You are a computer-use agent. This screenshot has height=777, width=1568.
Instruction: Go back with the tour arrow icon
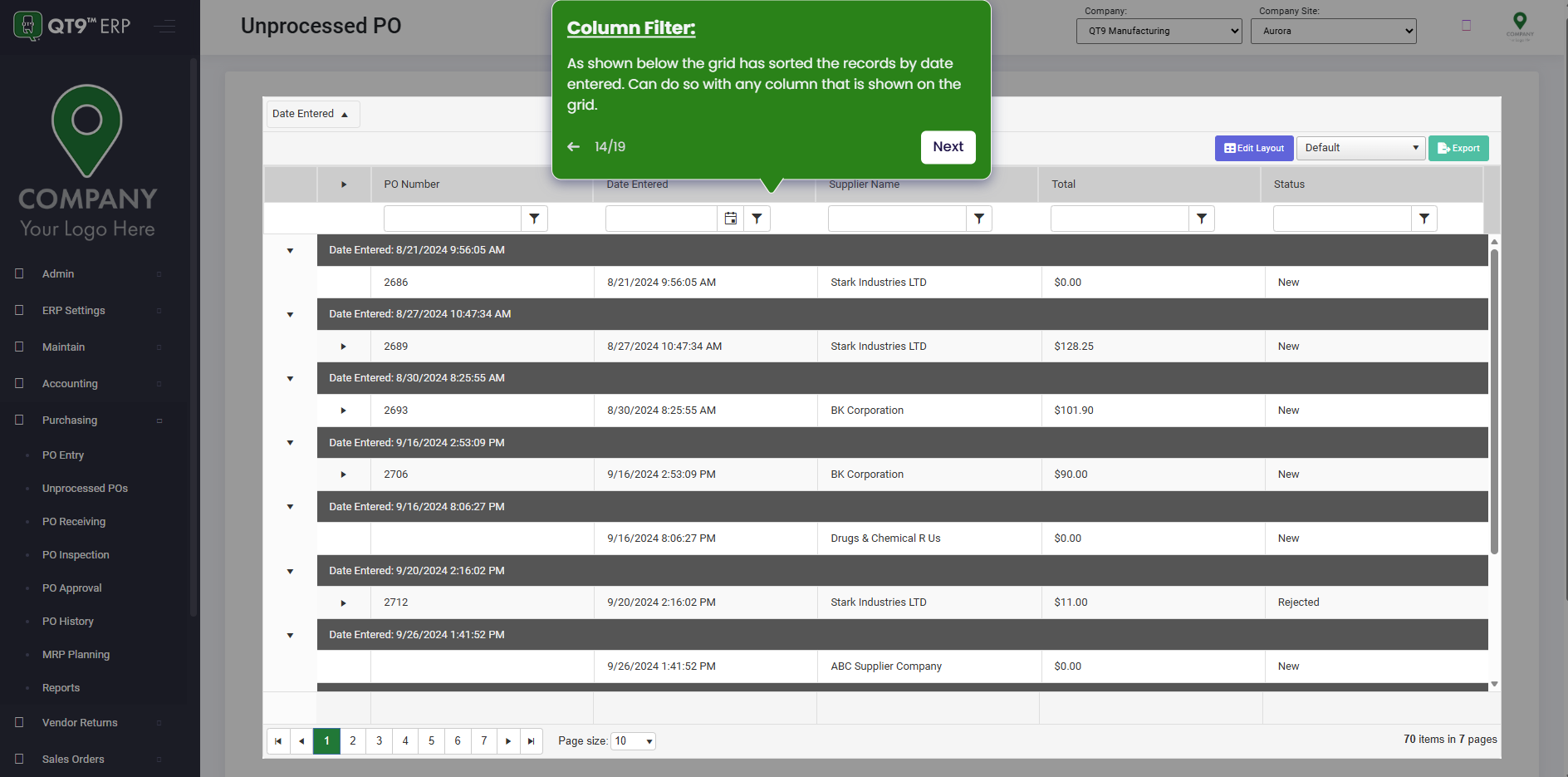[573, 146]
